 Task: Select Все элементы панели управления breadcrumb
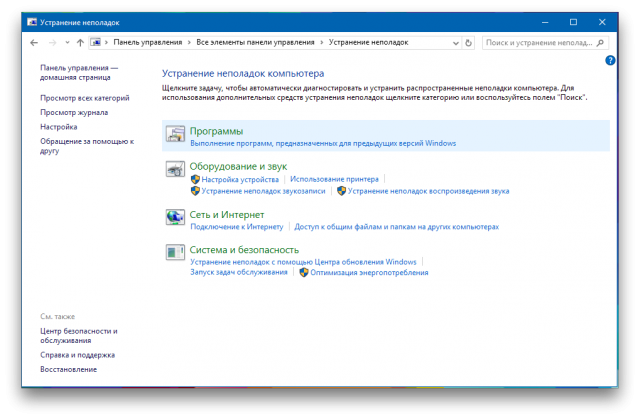tap(254, 43)
